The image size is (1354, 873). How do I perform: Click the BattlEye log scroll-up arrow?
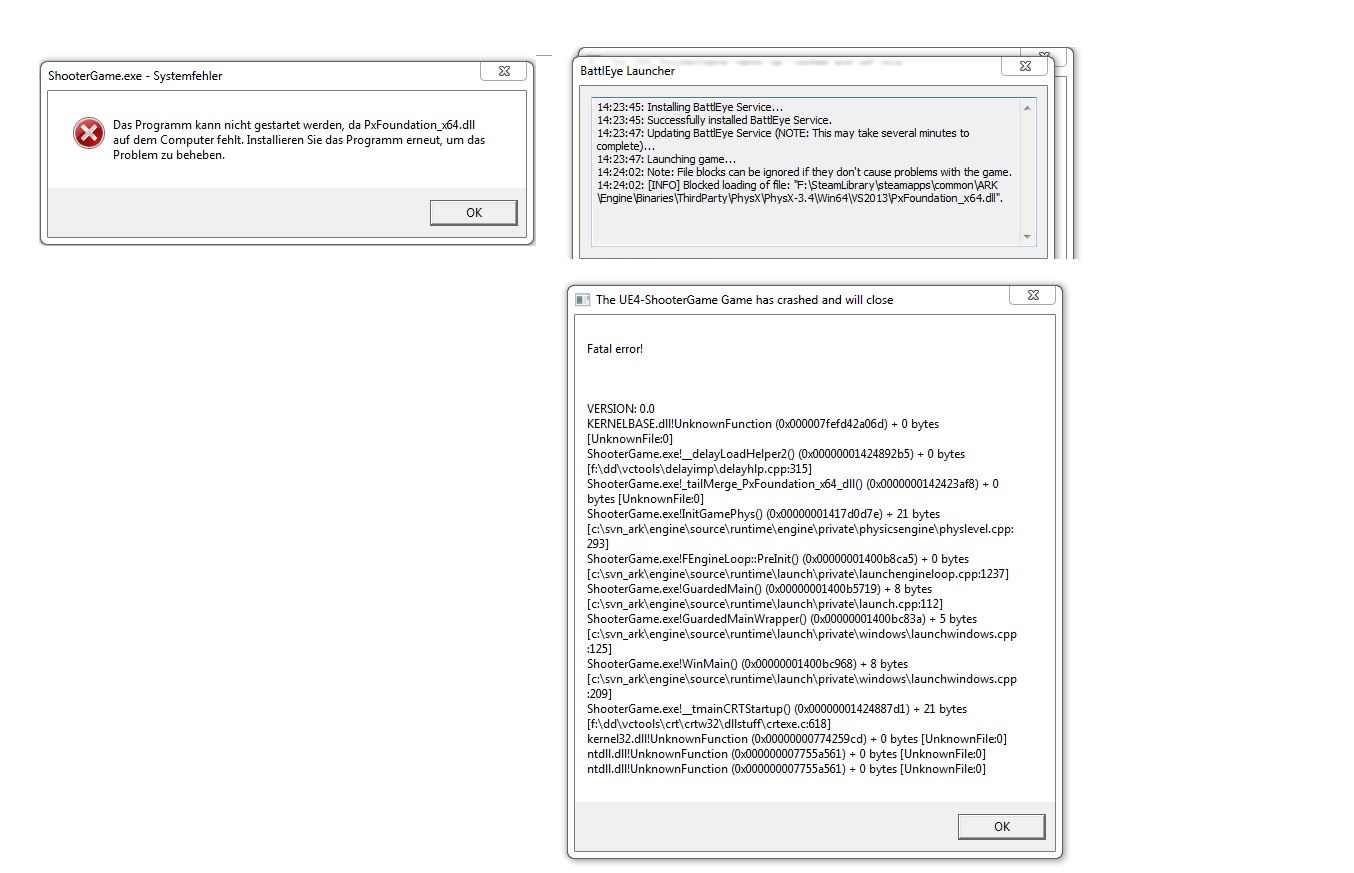1026,107
